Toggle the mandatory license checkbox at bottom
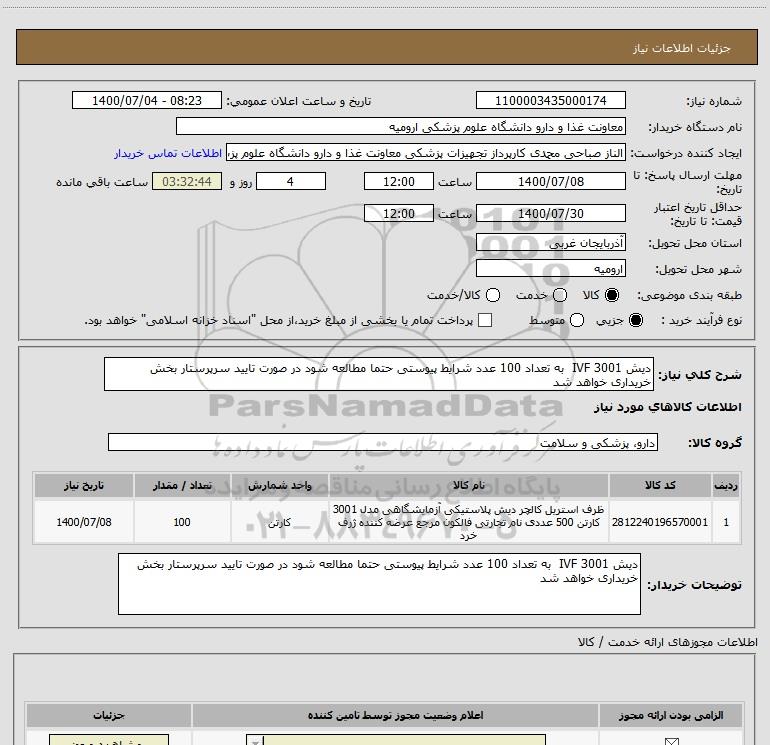 pos(671,741)
